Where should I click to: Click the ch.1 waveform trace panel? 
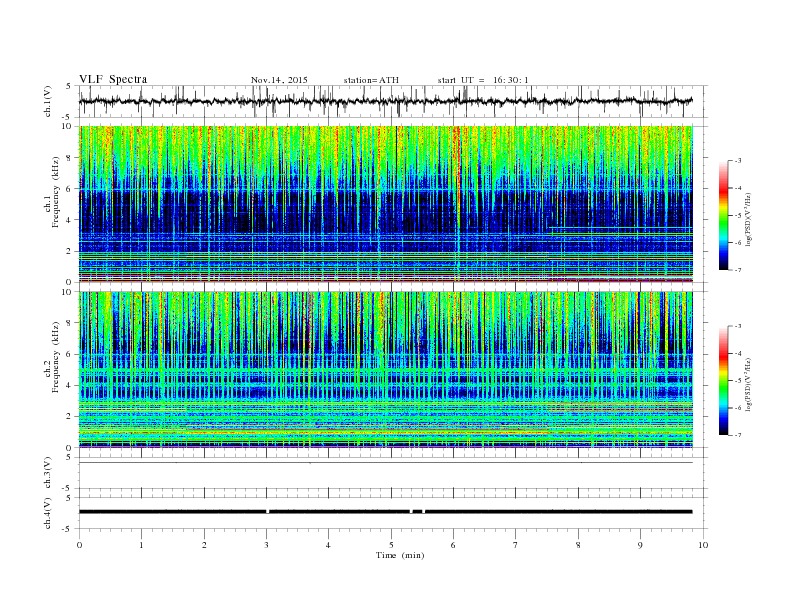[x=393, y=101]
